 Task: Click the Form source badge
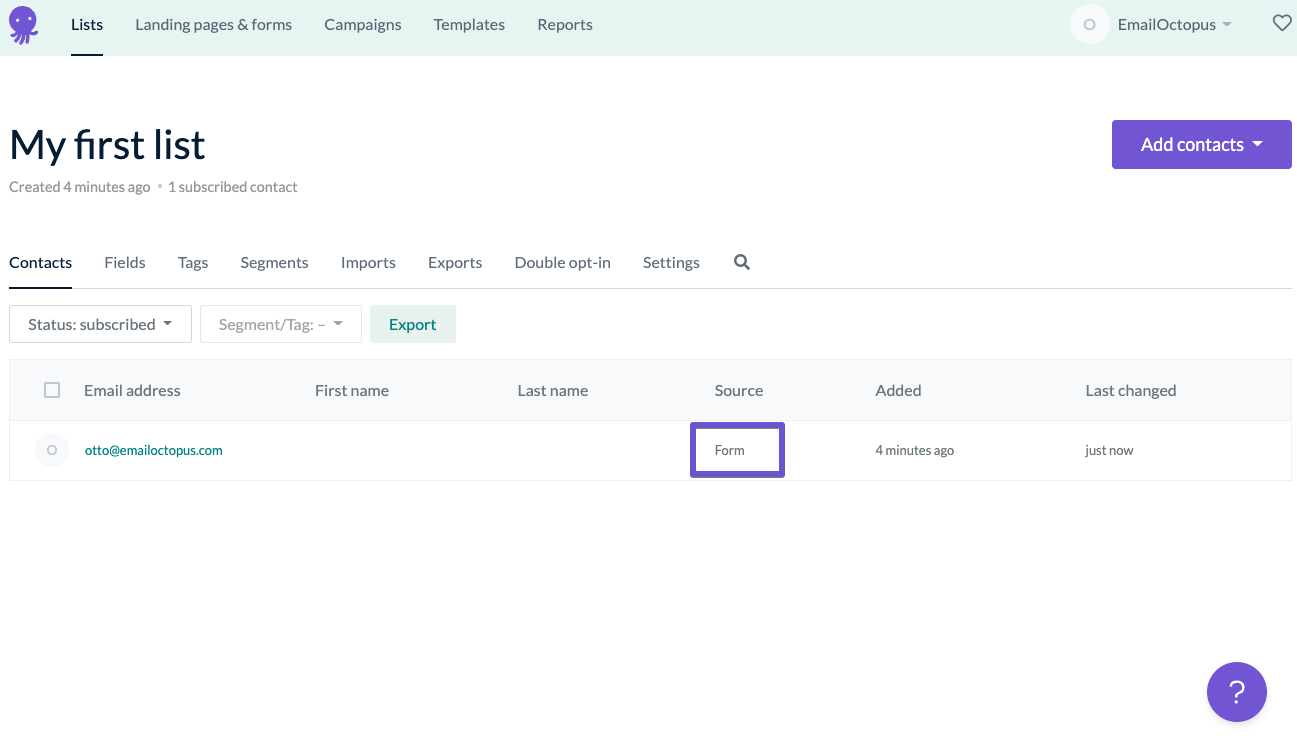click(x=737, y=450)
